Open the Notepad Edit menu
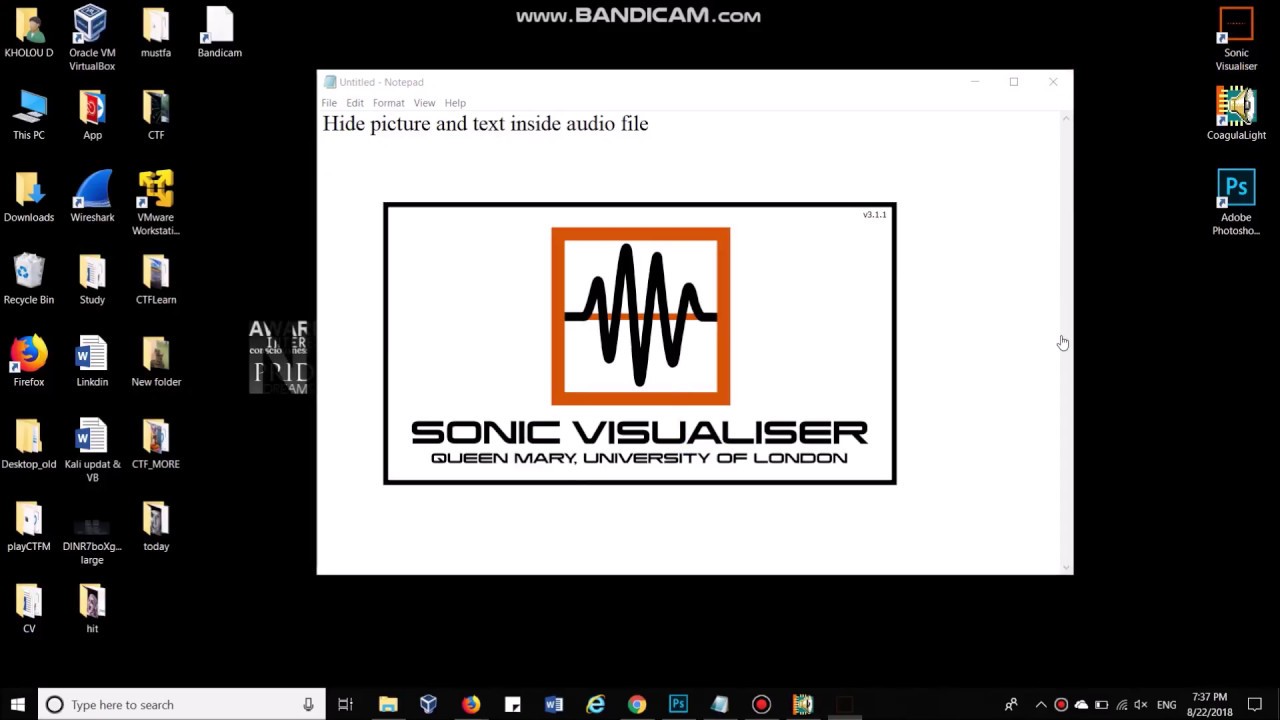The image size is (1280, 720). coord(355,103)
